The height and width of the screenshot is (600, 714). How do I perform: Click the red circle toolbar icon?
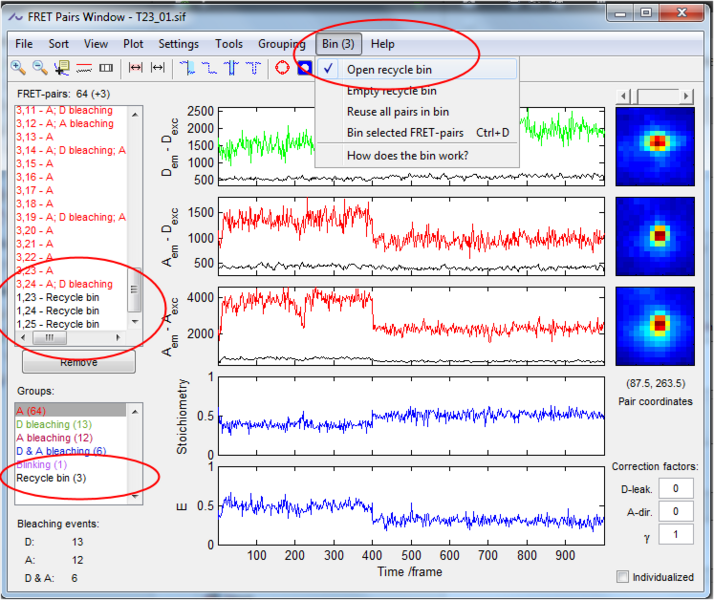(282, 68)
